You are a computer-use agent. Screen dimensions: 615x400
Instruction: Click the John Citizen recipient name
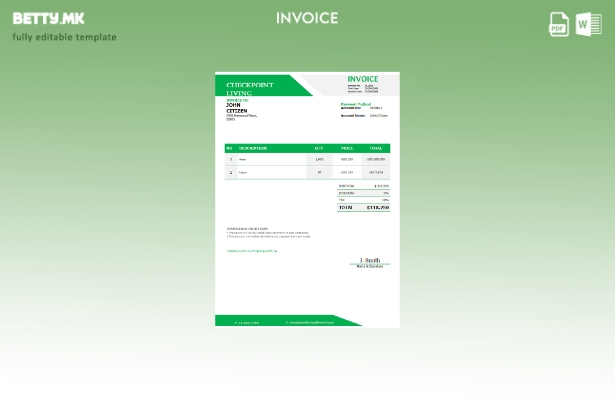tap(236, 108)
